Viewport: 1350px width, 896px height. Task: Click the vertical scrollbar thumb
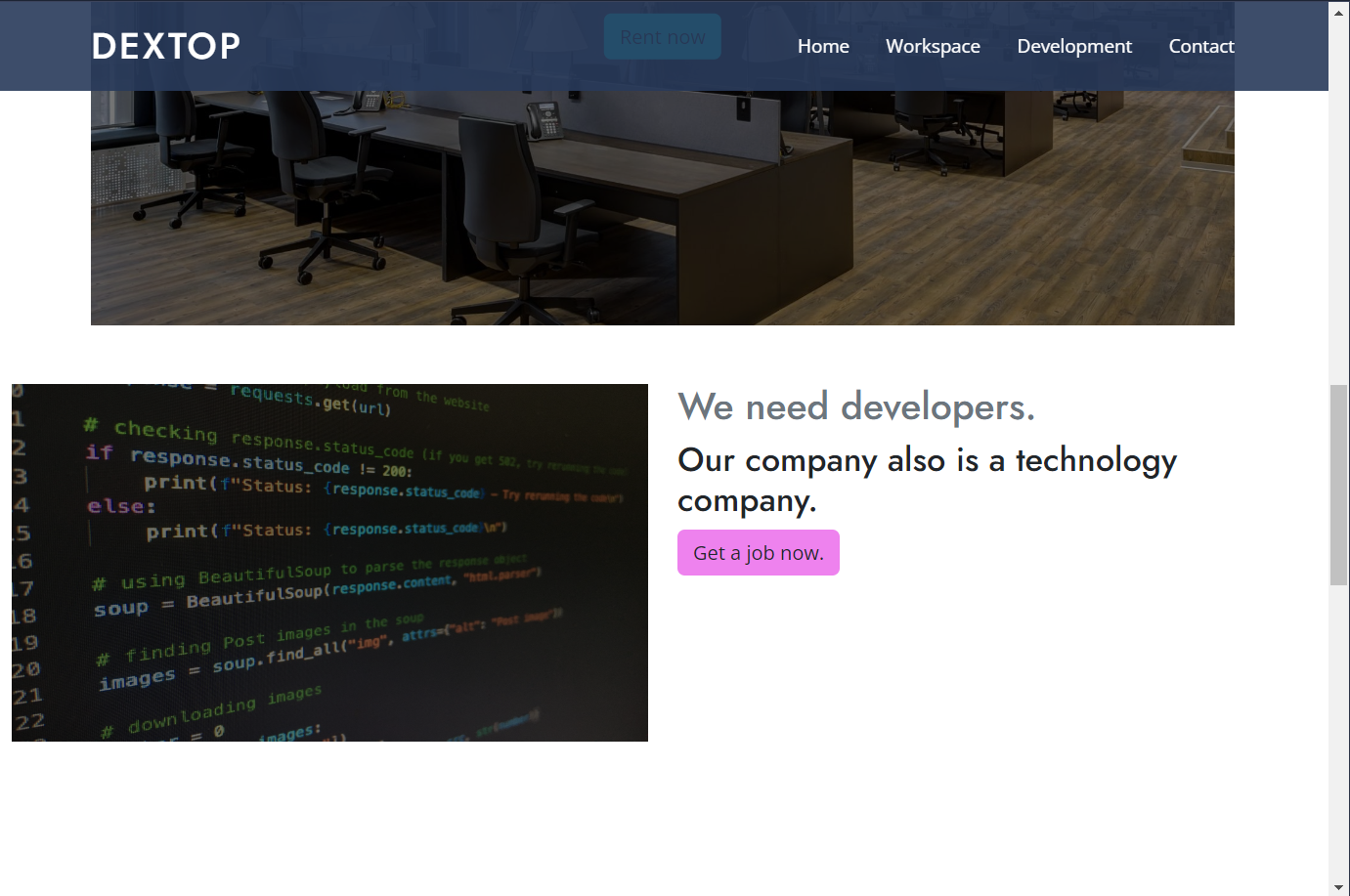tap(1339, 485)
